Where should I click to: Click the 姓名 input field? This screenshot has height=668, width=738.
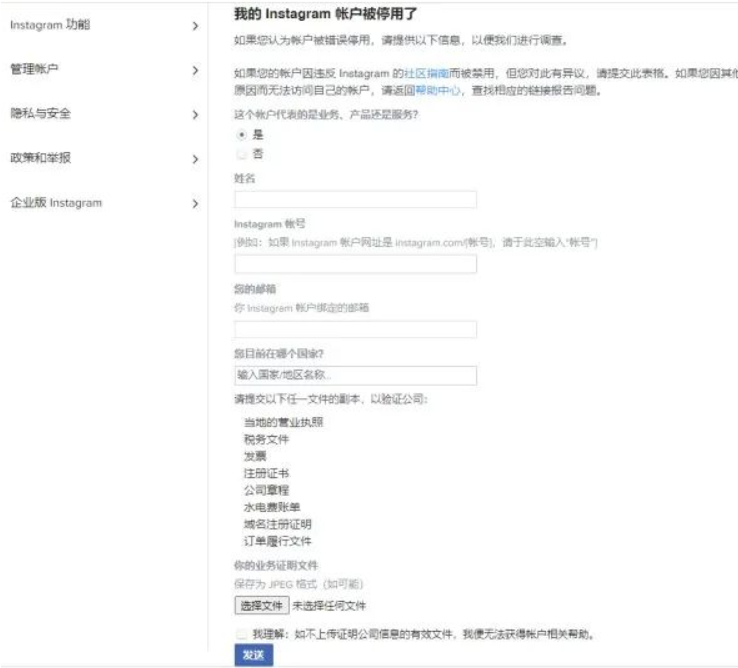pyautogui.click(x=355, y=200)
